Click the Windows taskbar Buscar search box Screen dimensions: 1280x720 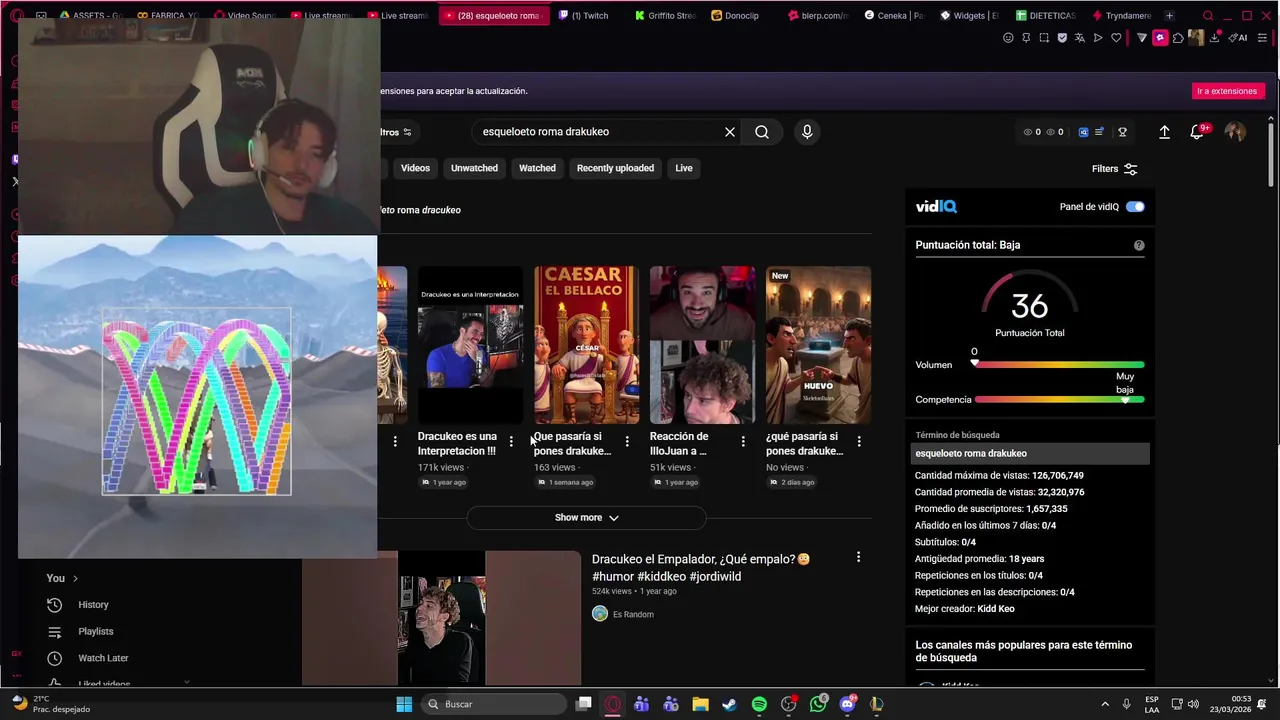[x=494, y=704]
